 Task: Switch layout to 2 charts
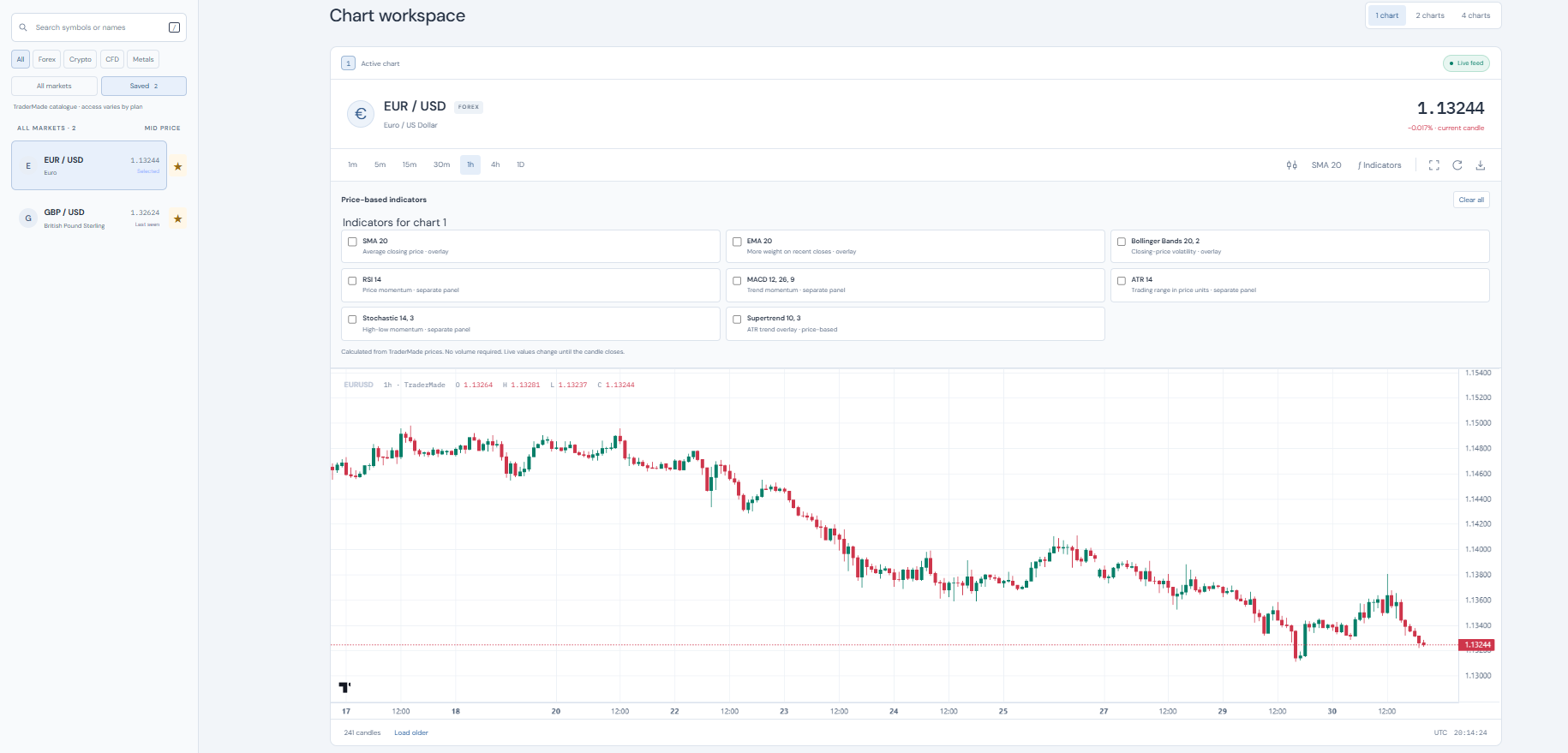1430,15
